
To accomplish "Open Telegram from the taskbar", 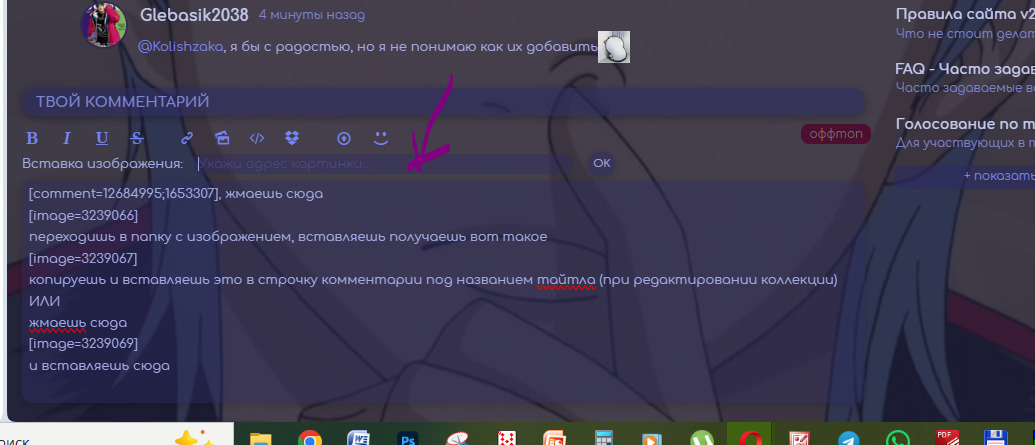I will pyautogui.click(x=848, y=438).
